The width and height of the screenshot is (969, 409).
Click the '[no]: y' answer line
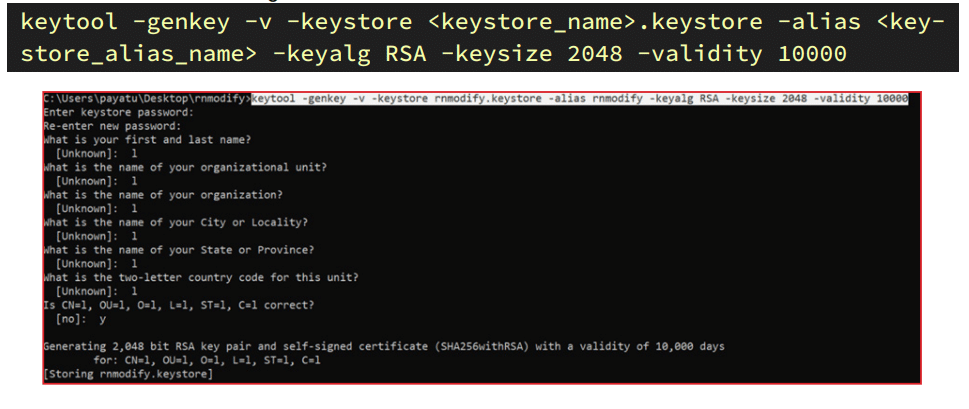[81, 319]
